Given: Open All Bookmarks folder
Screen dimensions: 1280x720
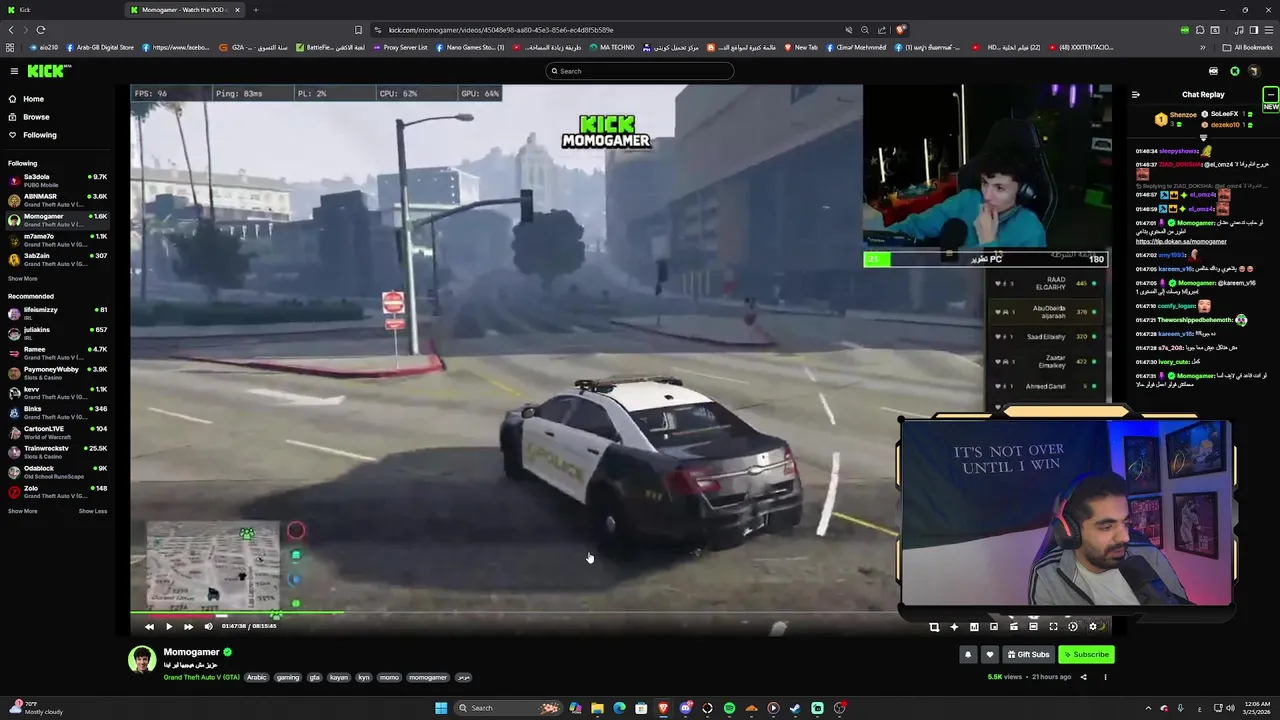Looking at the screenshot, I should (1247, 47).
